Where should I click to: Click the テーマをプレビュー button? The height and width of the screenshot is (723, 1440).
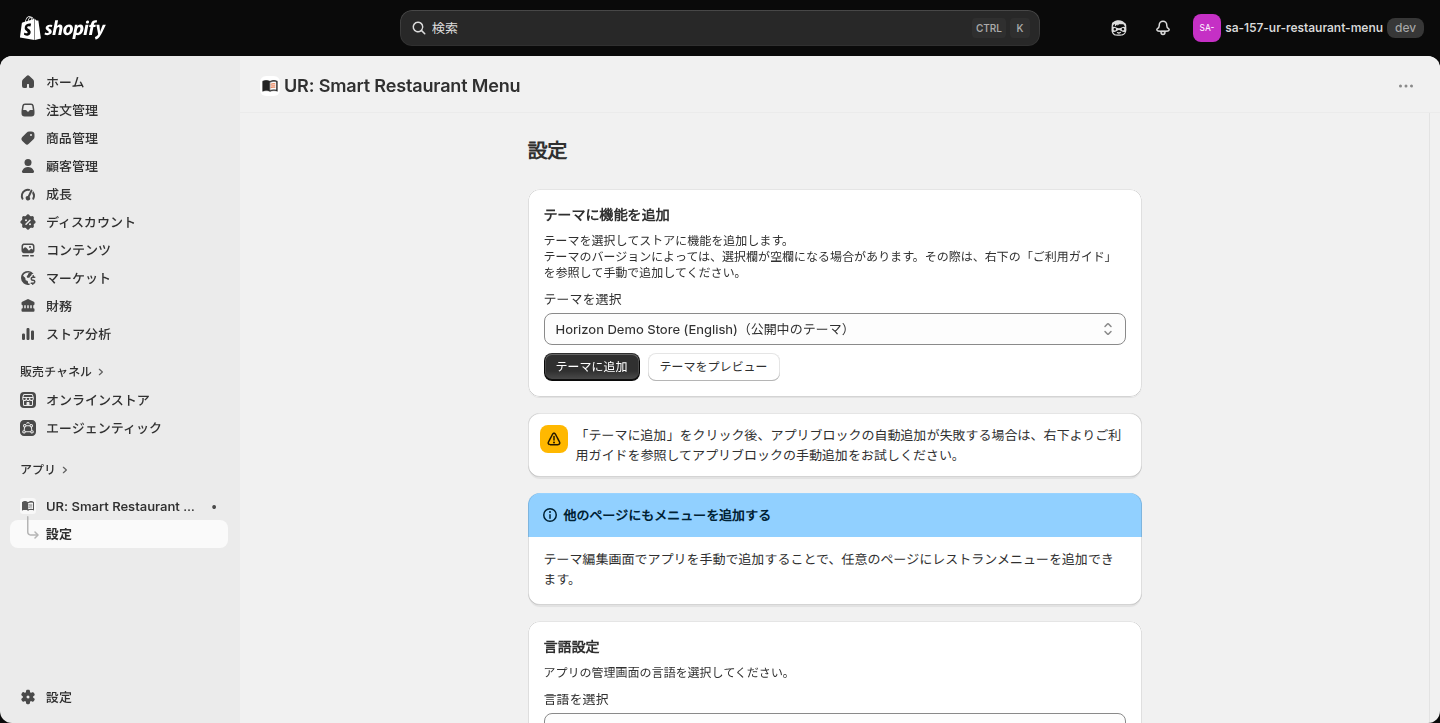coord(714,367)
